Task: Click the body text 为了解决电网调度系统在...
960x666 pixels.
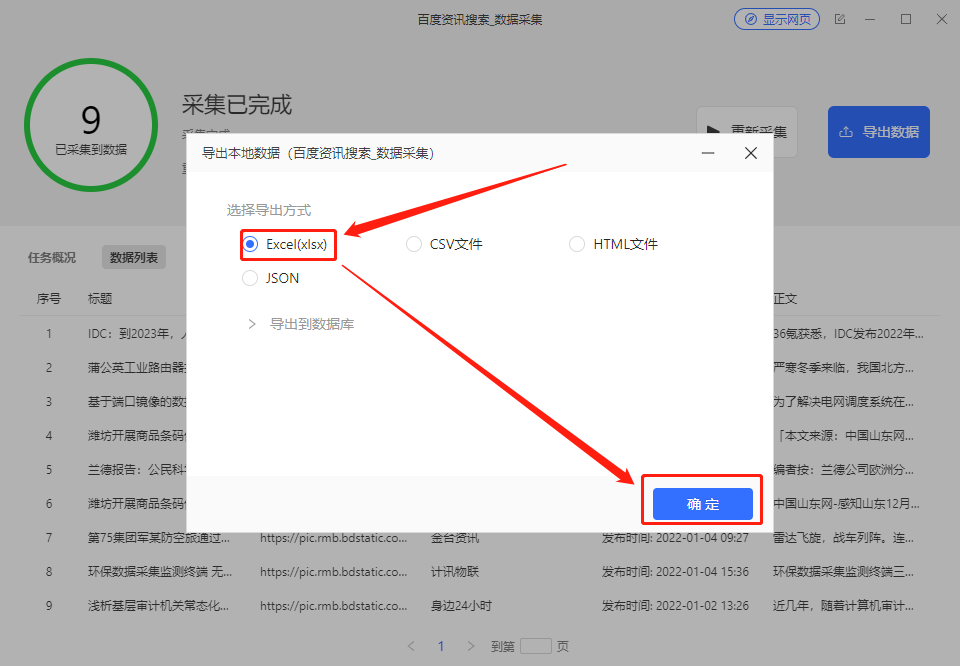Action: point(844,402)
